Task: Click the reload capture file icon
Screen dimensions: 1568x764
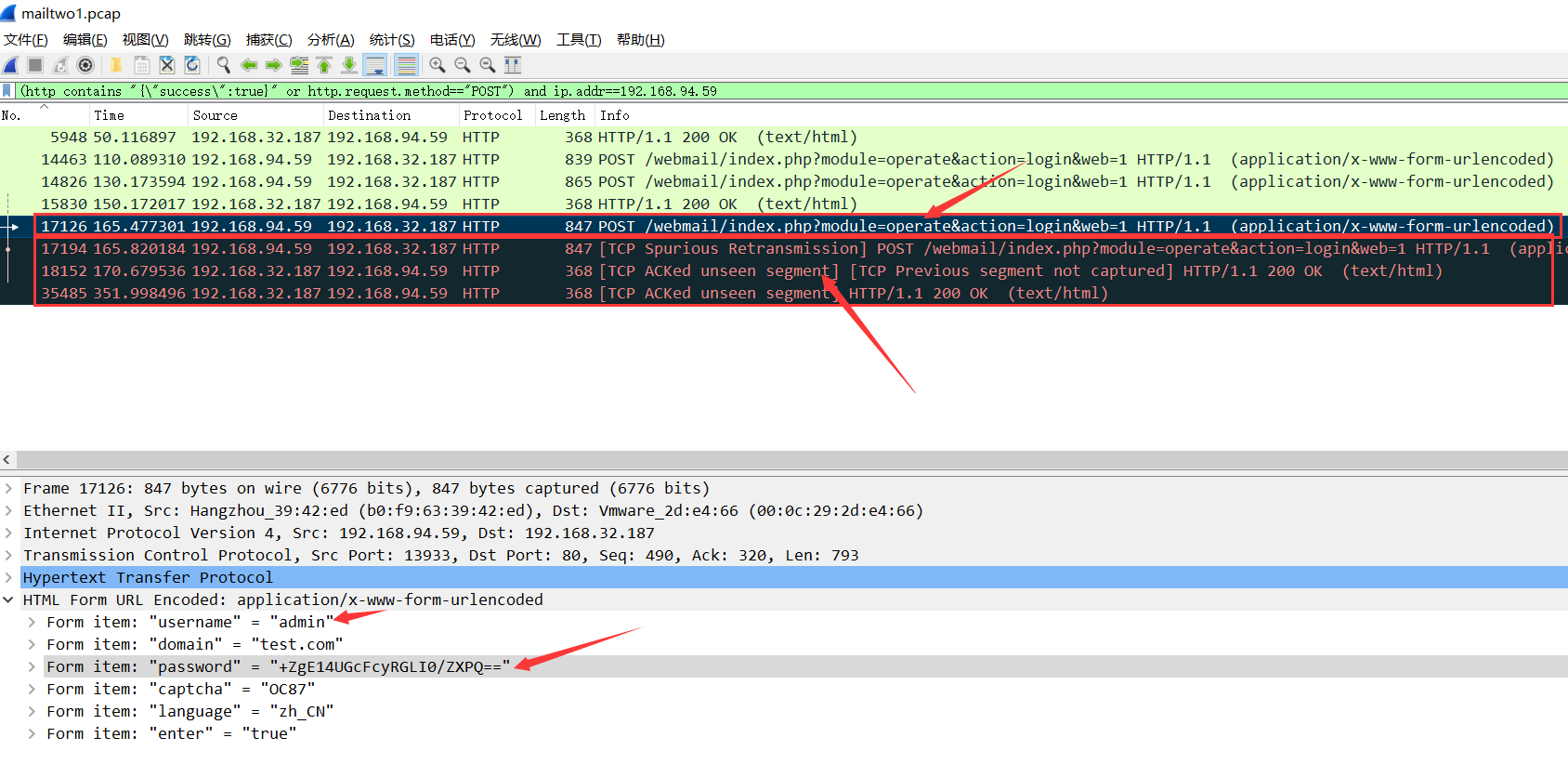Action: [x=192, y=65]
